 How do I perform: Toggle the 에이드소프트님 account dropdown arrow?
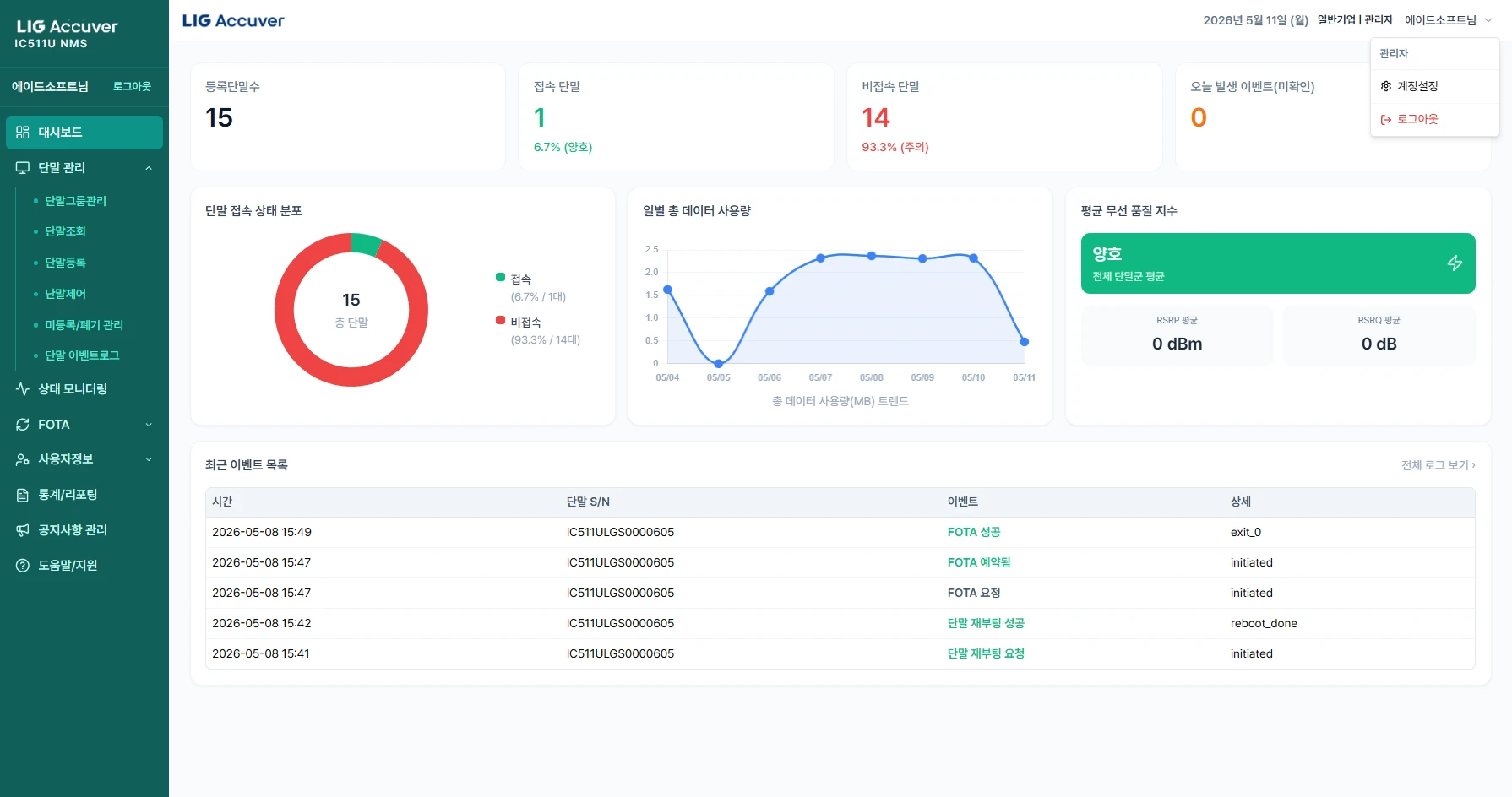pos(1488,20)
